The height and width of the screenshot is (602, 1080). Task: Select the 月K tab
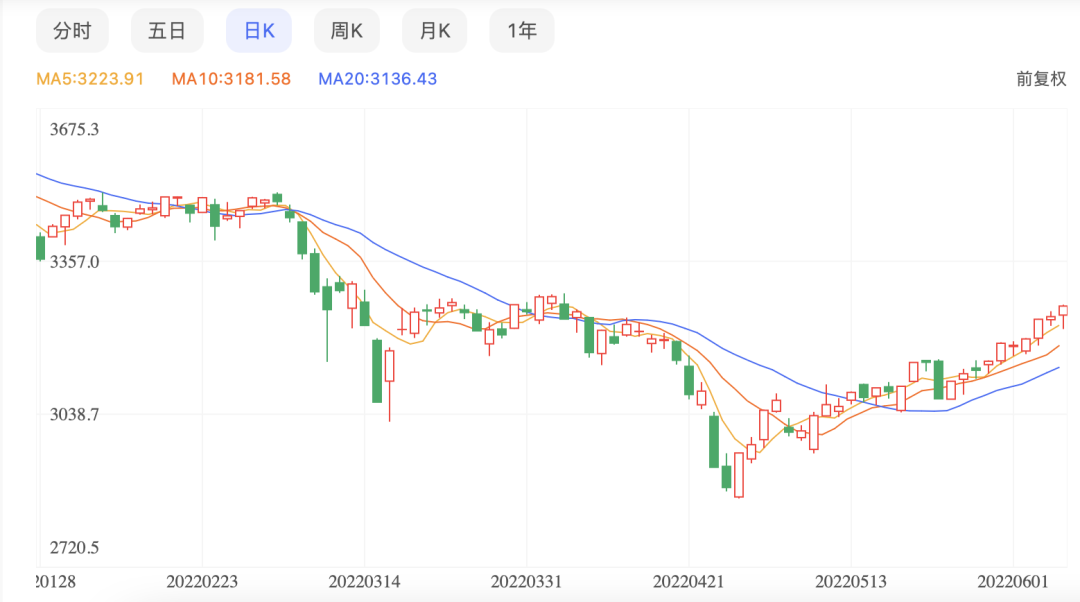point(435,31)
